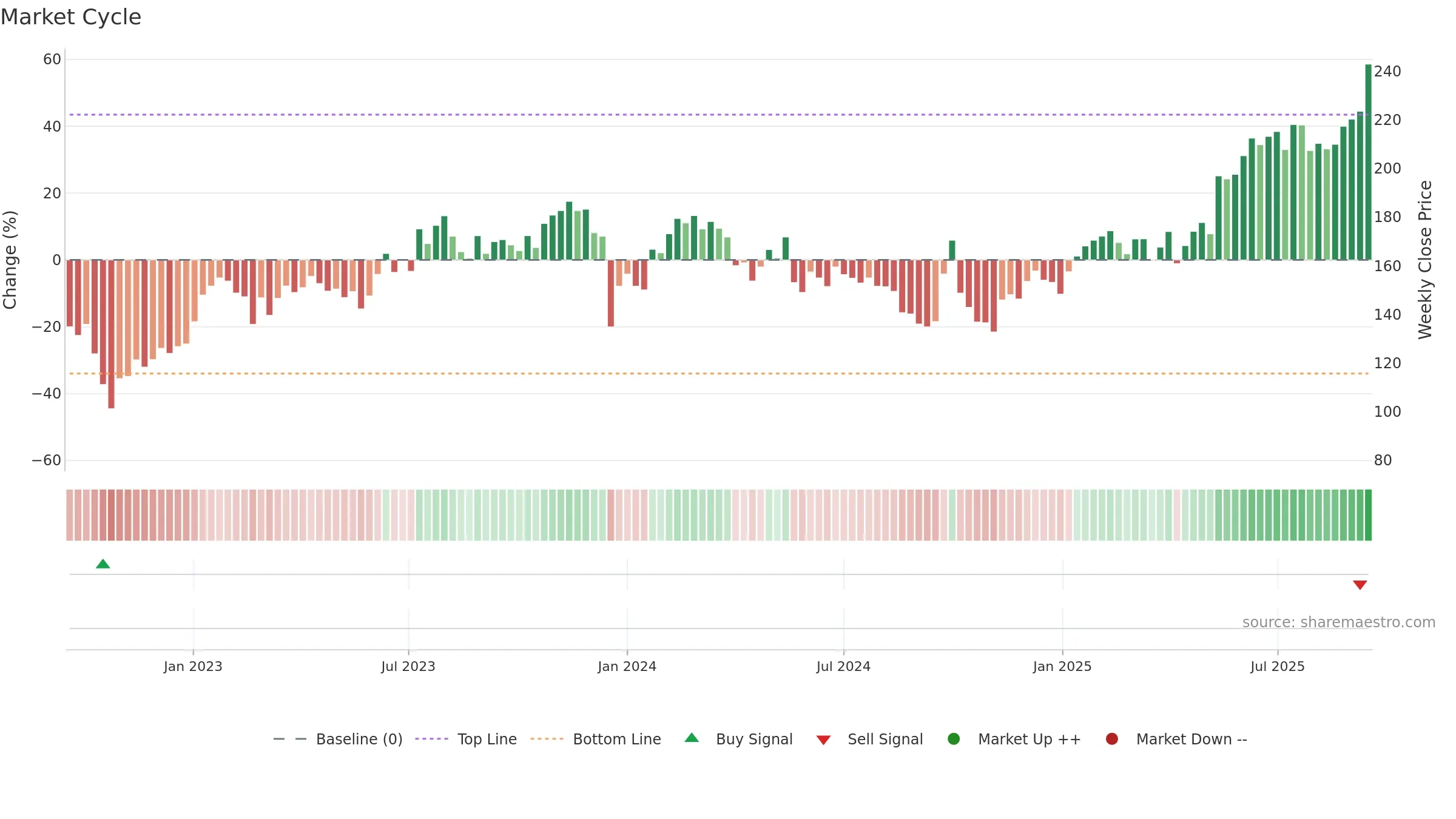This screenshot has width=1456, height=819.
Task: Click the −60 label on the left axis
Action: (47, 460)
